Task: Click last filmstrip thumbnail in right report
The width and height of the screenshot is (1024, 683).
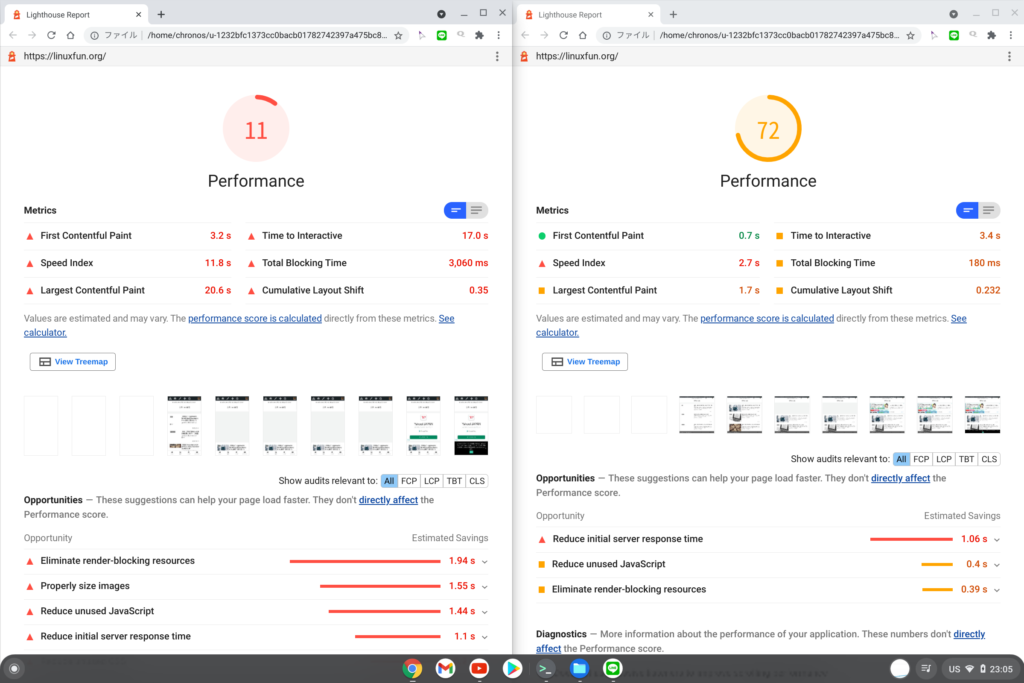Action: pos(982,414)
